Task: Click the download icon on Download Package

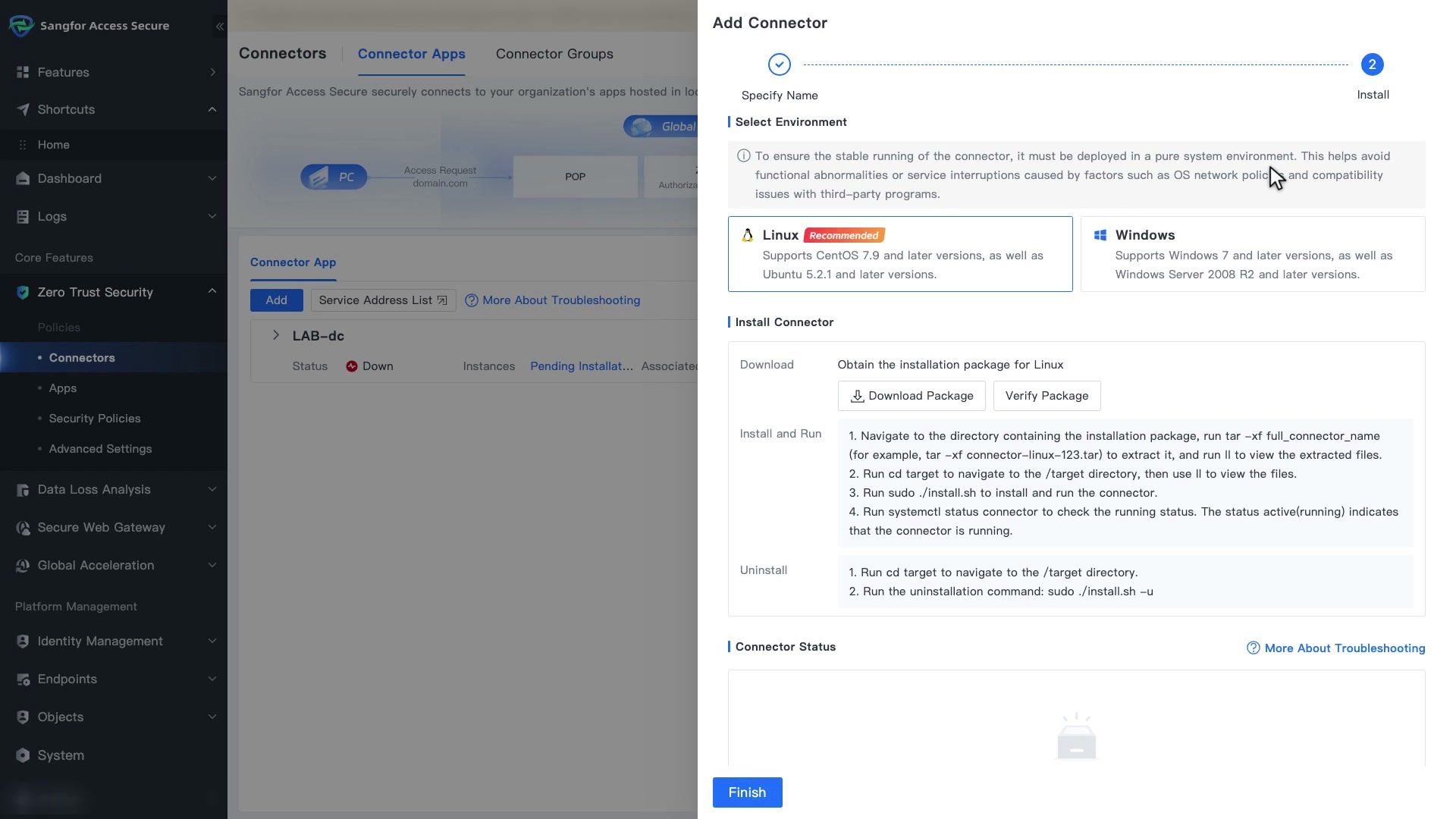Action: point(858,396)
